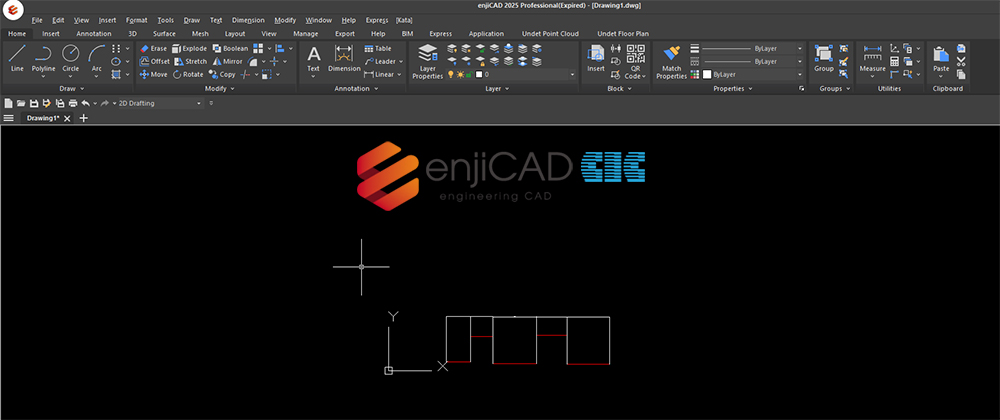The height and width of the screenshot is (420, 1000).
Task: Open the Leader dropdown arrow
Action: 401,62
